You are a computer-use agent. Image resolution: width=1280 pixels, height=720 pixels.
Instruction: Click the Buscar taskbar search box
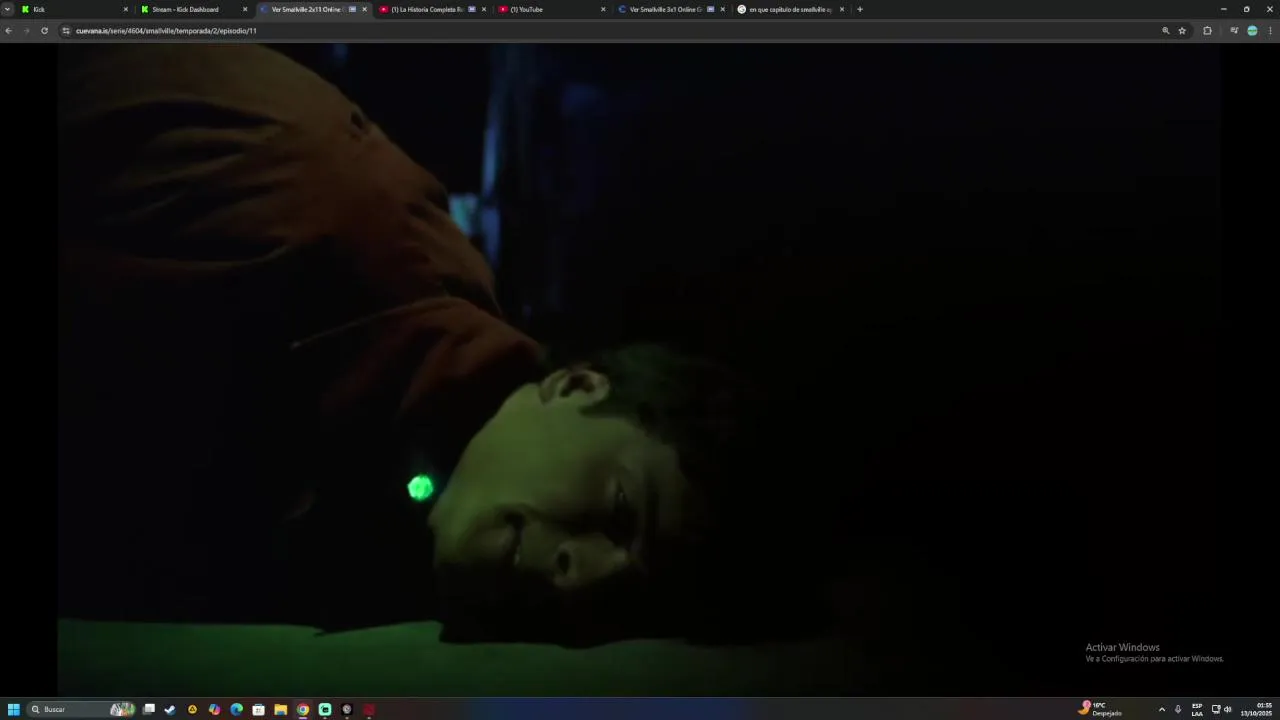tap(81, 709)
